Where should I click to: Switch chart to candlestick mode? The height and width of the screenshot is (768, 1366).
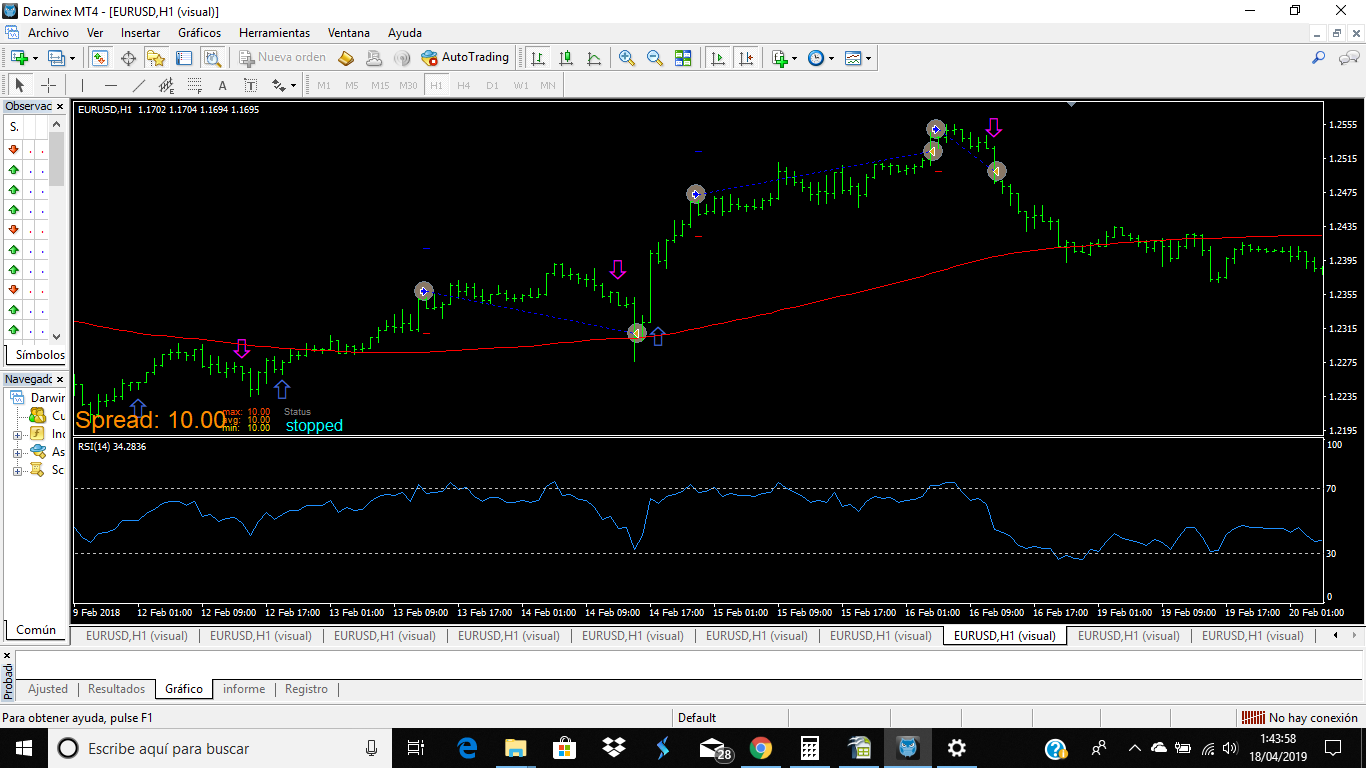point(566,58)
